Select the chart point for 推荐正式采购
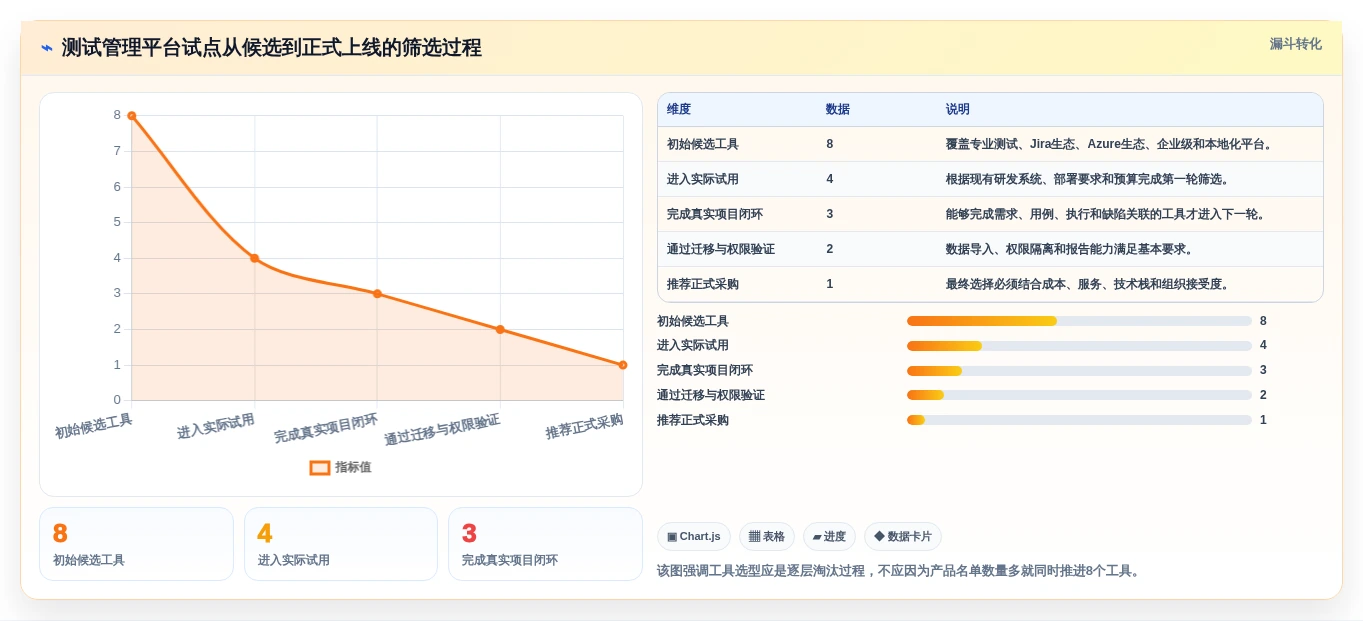 (623, 365)
